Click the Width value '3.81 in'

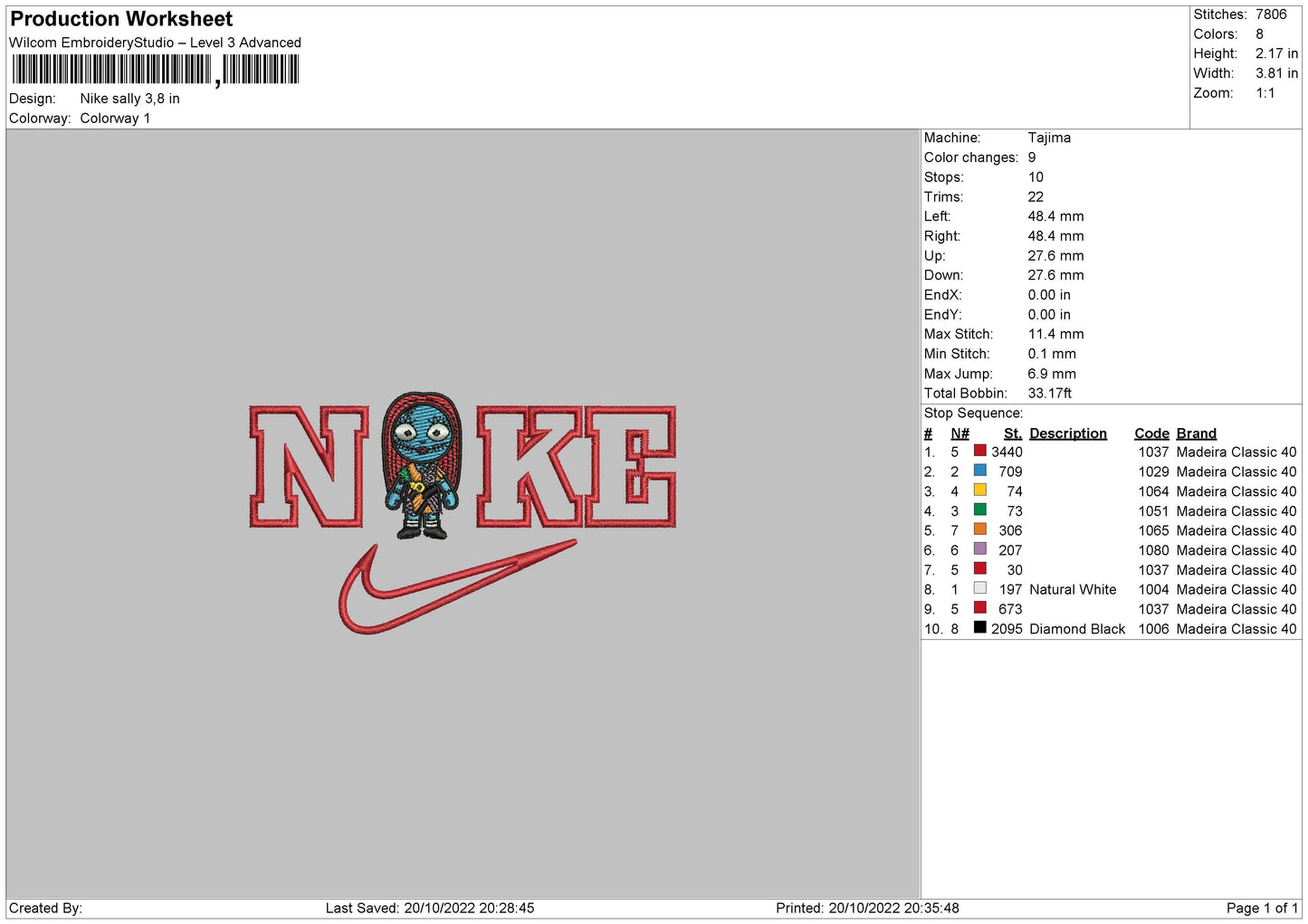pyautogui.click(x=1276, y=73)
